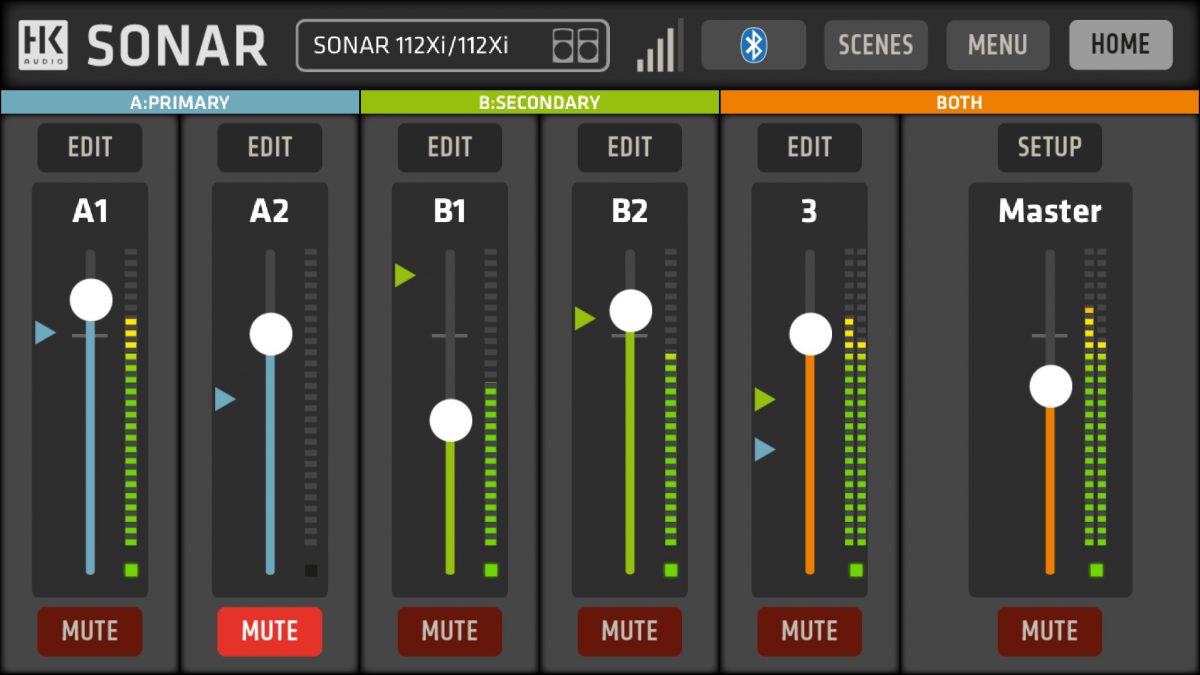
Task: Click the dual speaker icon in device box
Action: point(576,46)
